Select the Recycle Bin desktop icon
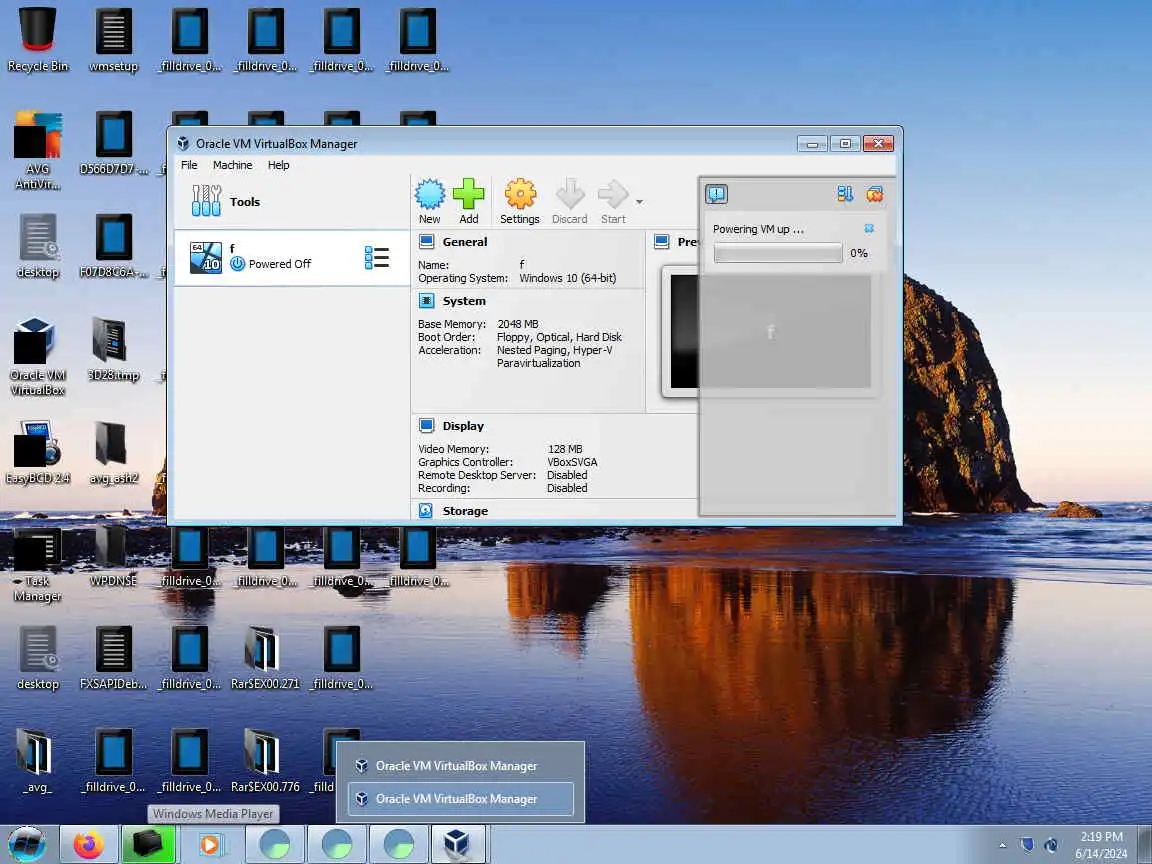 coord(37,40)
